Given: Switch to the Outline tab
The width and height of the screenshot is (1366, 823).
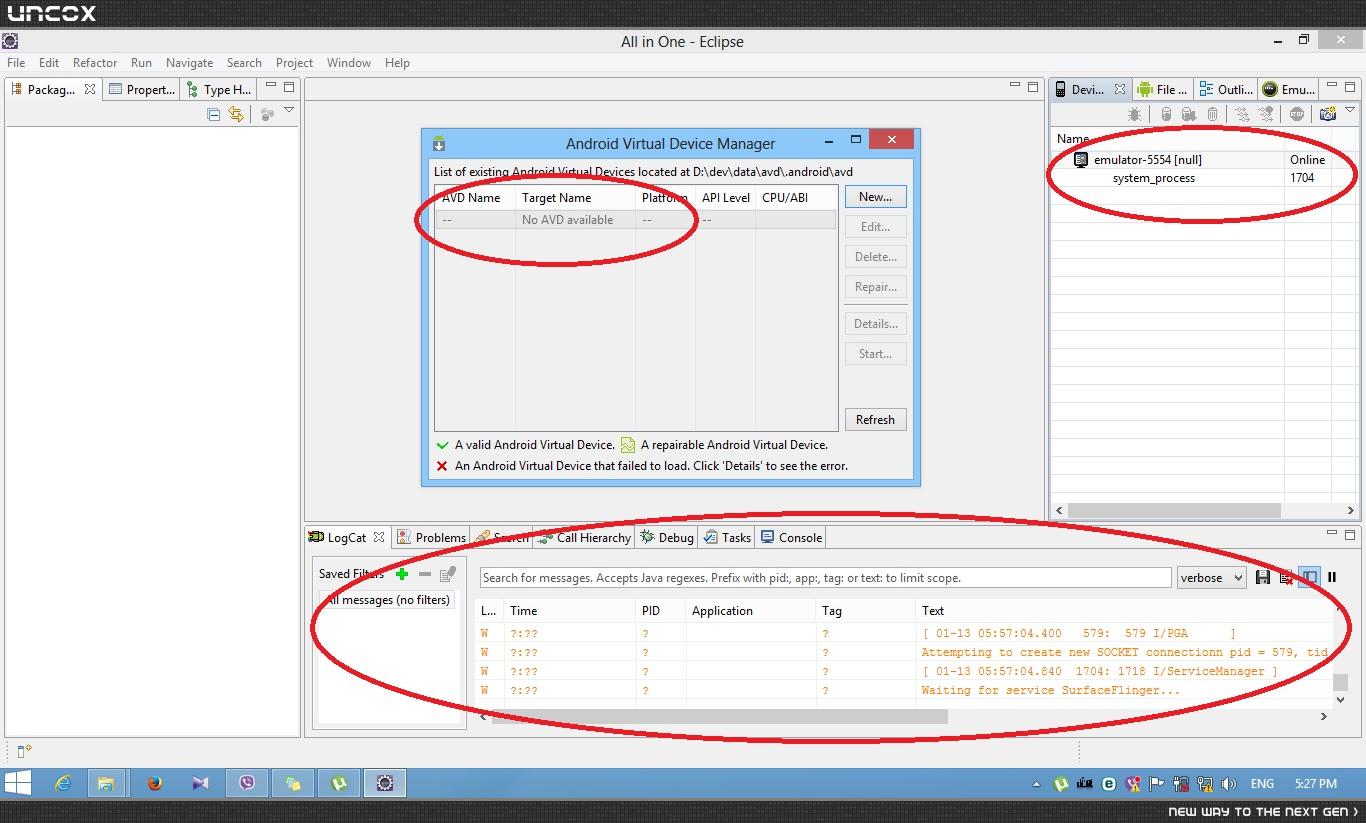Looking at the screenshot, I should [1225, 90].
